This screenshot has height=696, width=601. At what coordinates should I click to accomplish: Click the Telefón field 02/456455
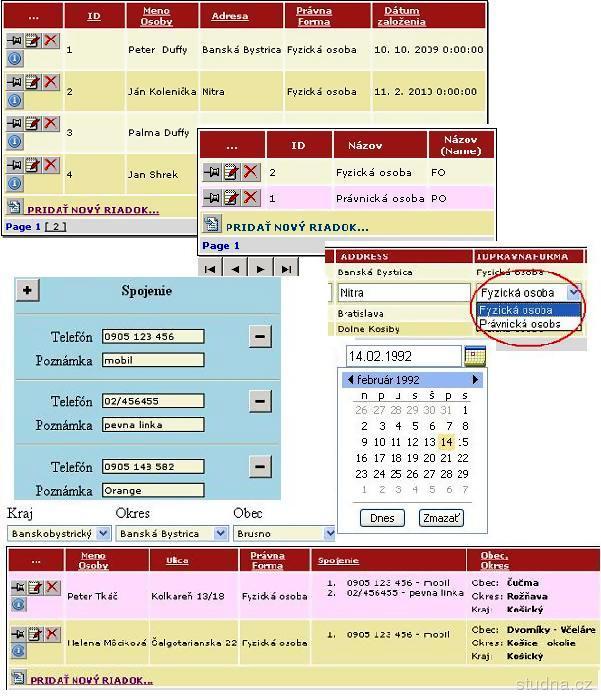coord(153,401)
